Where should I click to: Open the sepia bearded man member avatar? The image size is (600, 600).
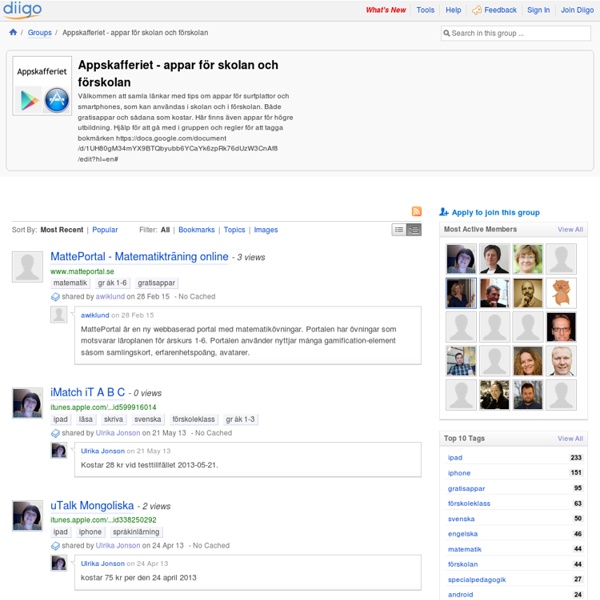click(528, 293)
